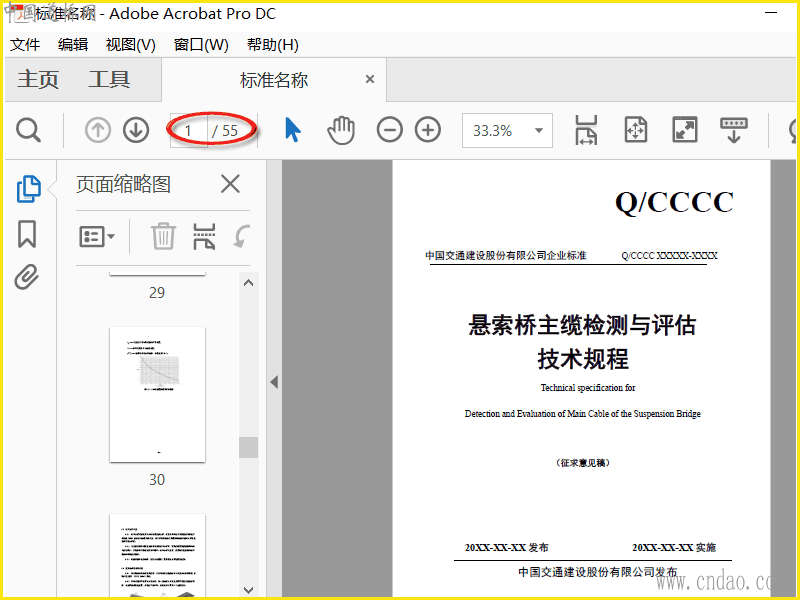Image resolution: width=800 pixels, height=600 pixels.
Task: Click the 页面缩略图 panel title
Action: pos(123,184)
